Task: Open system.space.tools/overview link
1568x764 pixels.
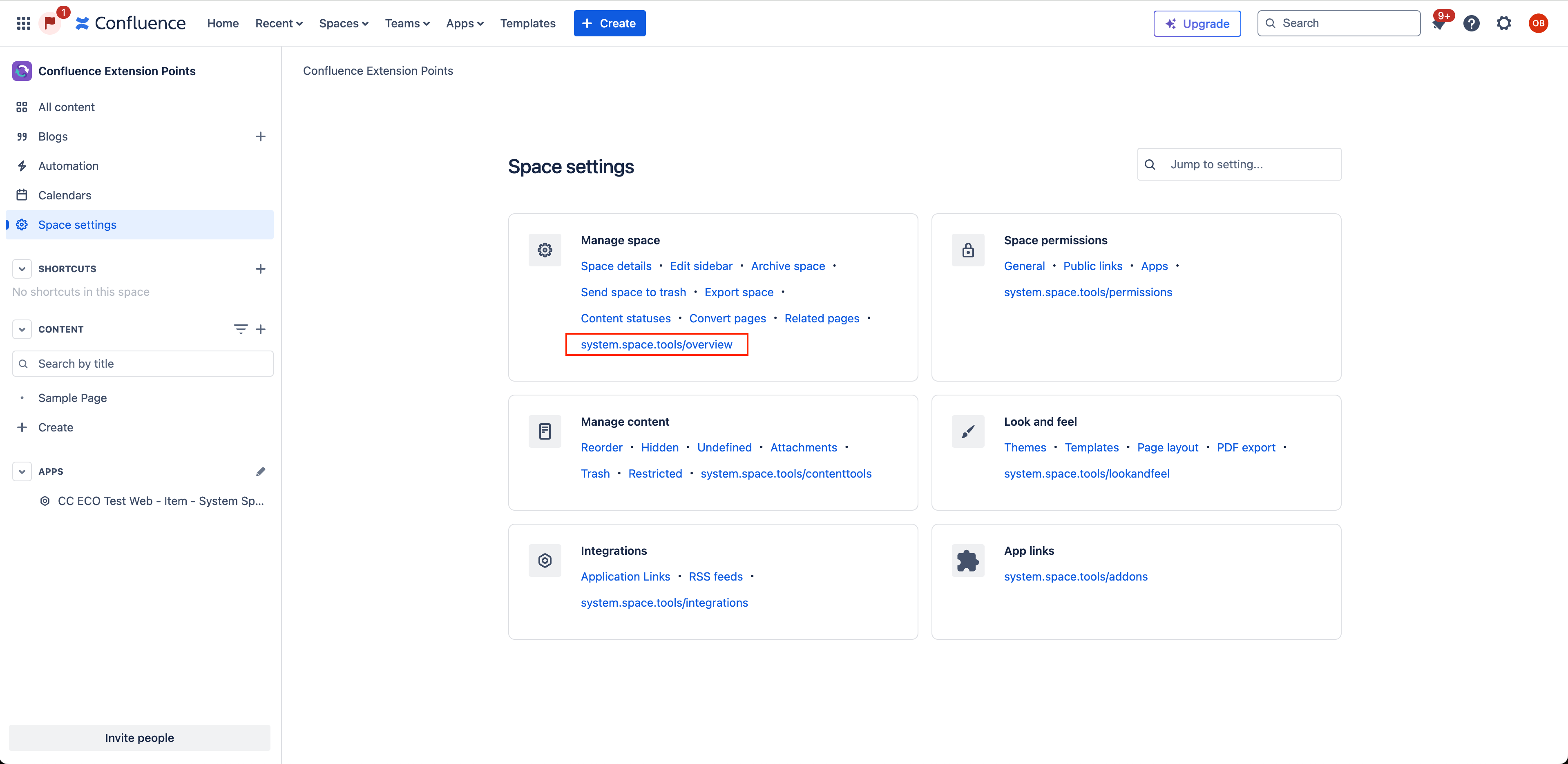Action: 656,344
